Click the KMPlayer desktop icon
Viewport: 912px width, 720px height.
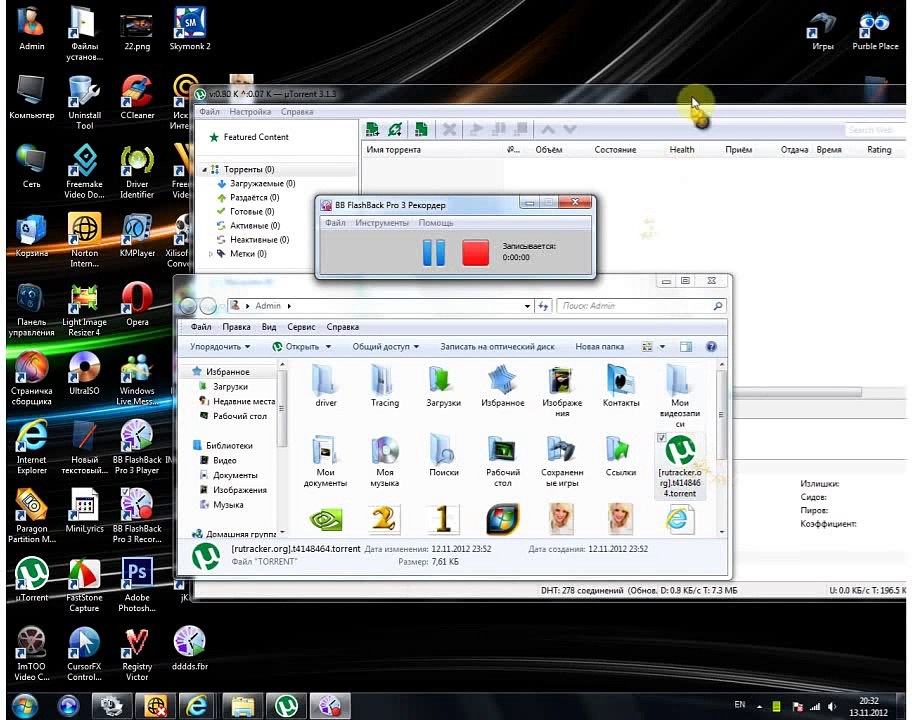click(x=137, y=236)
